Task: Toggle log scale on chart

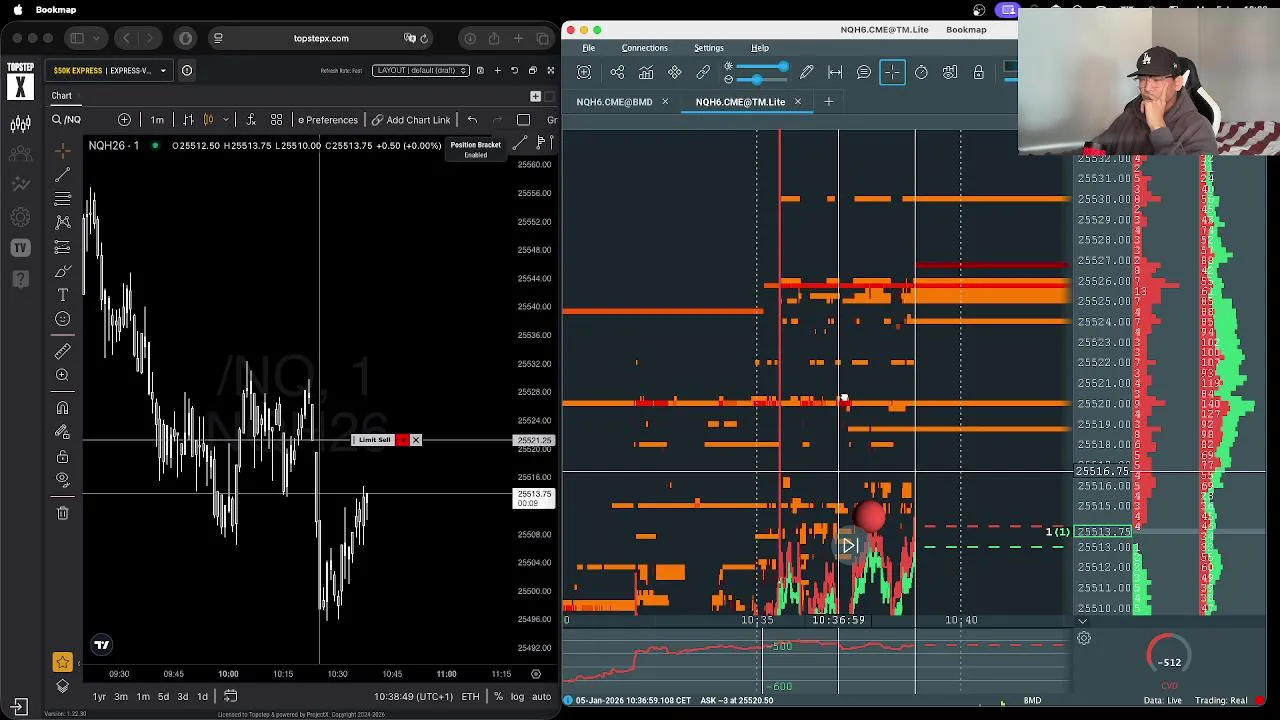Action: [x=517, y=697]
